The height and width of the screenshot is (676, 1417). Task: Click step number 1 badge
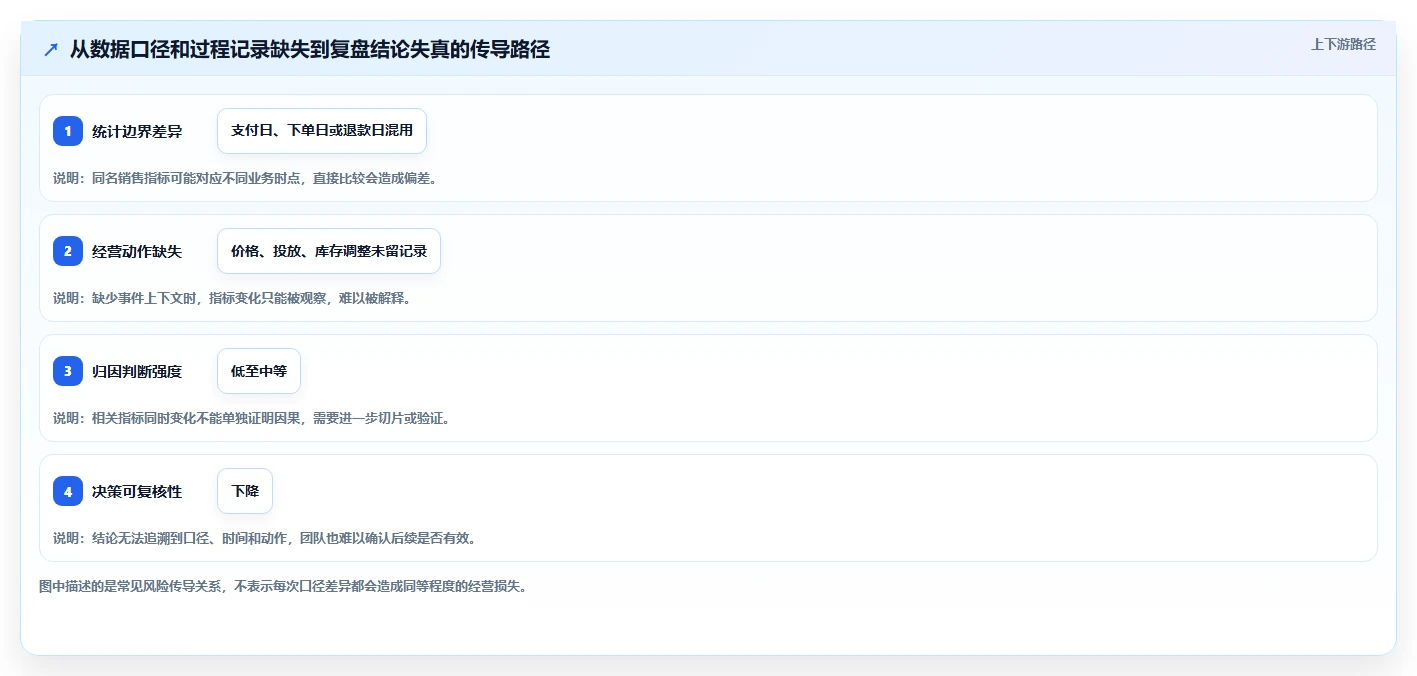pos(68,131)
